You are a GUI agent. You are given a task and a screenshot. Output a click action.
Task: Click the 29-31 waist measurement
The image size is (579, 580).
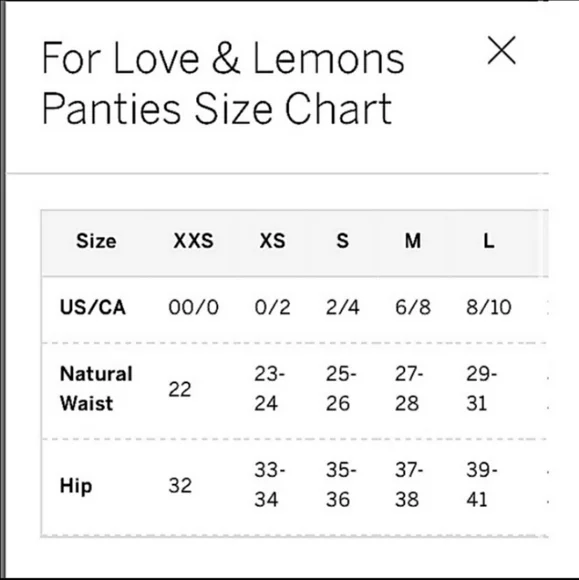pos(481,388)
